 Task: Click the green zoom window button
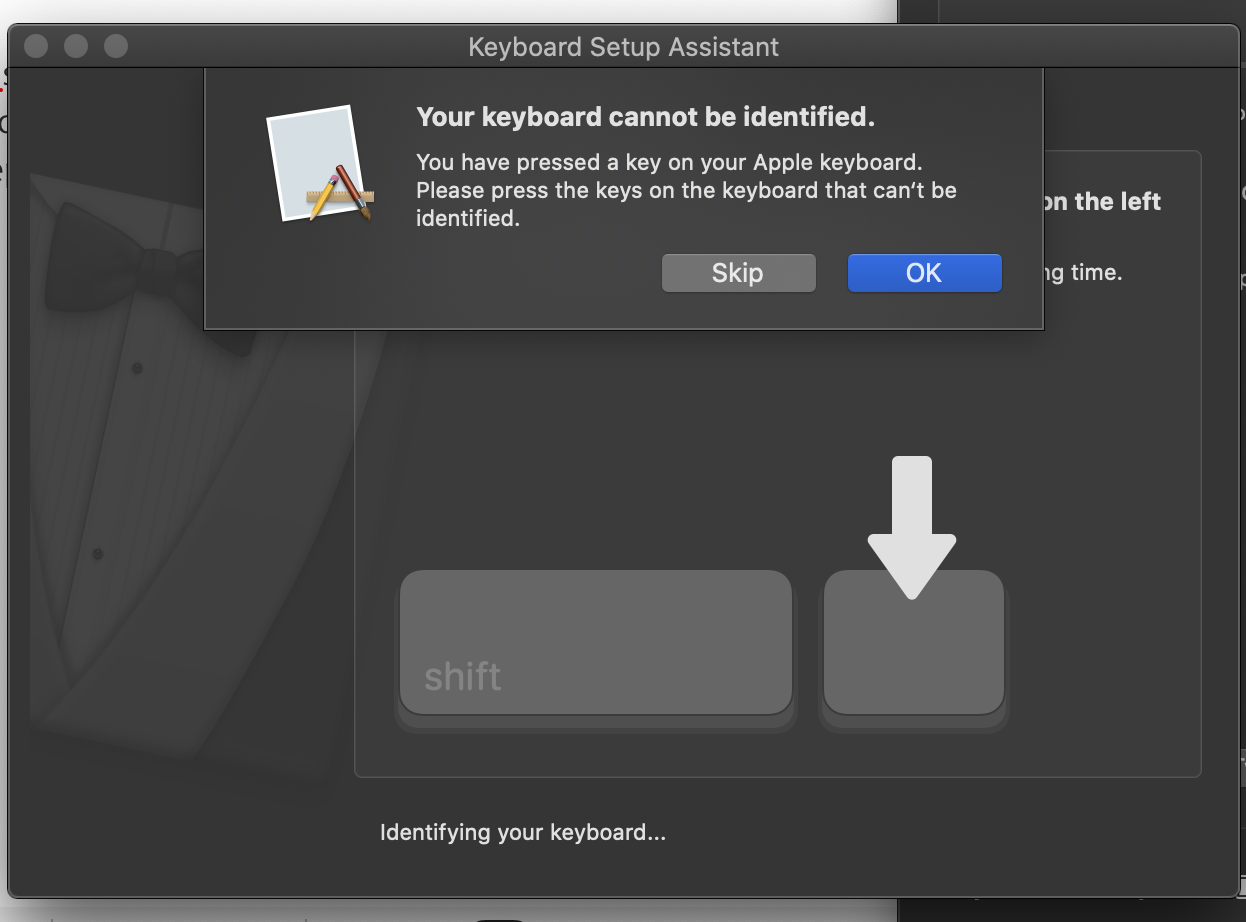[x=116, y=46]
